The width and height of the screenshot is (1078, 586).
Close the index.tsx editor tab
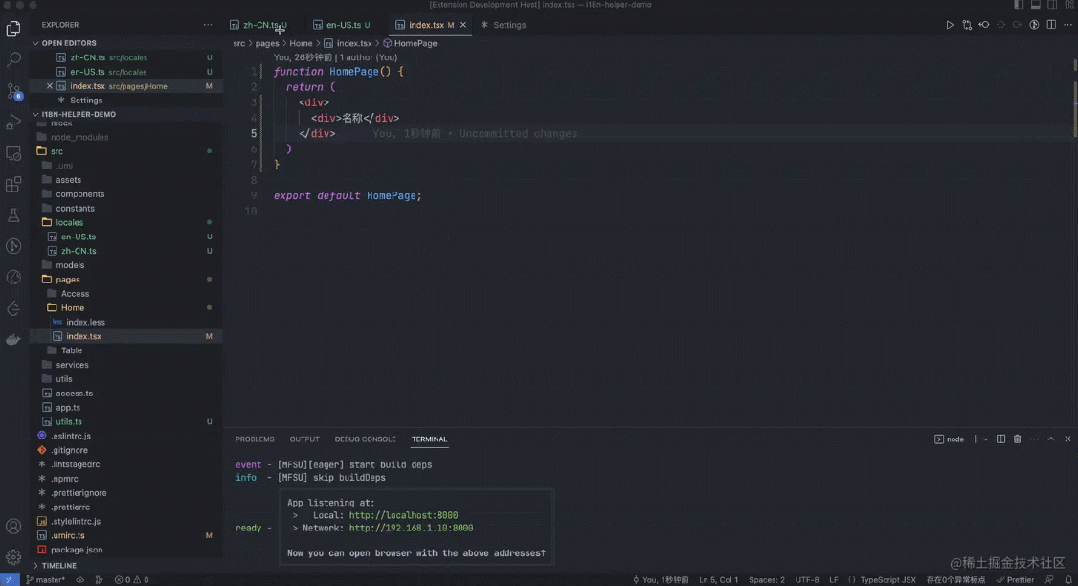(x=463, y=25)
